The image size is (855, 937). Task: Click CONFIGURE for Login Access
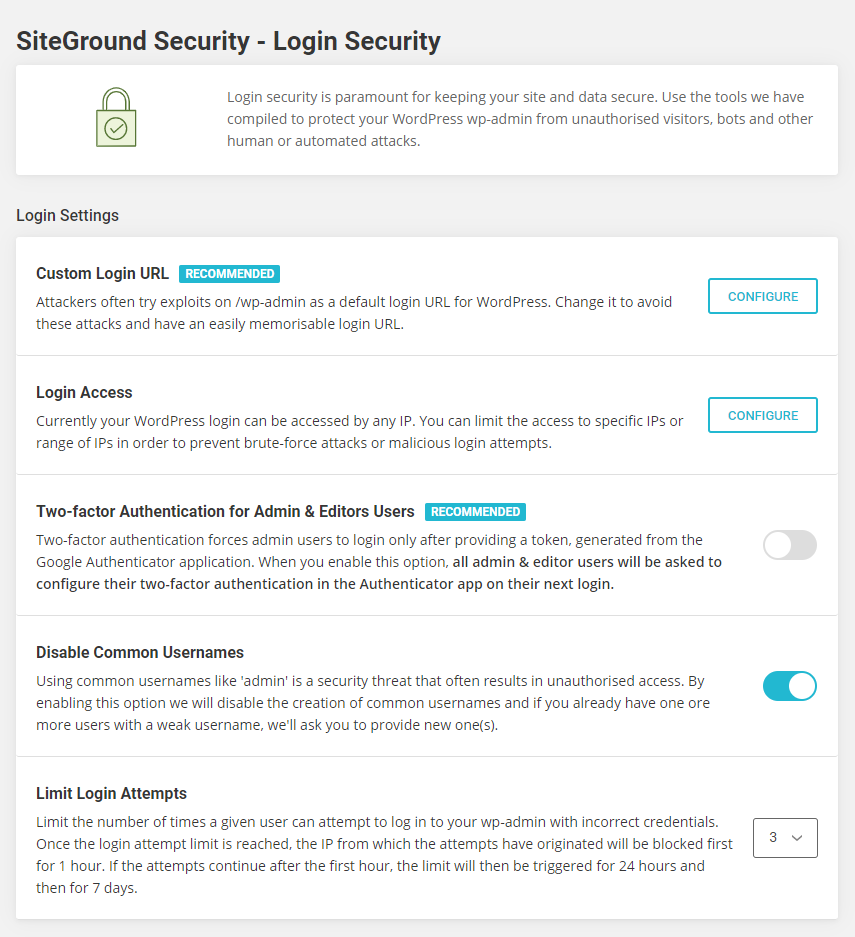(x=762, y=415)
